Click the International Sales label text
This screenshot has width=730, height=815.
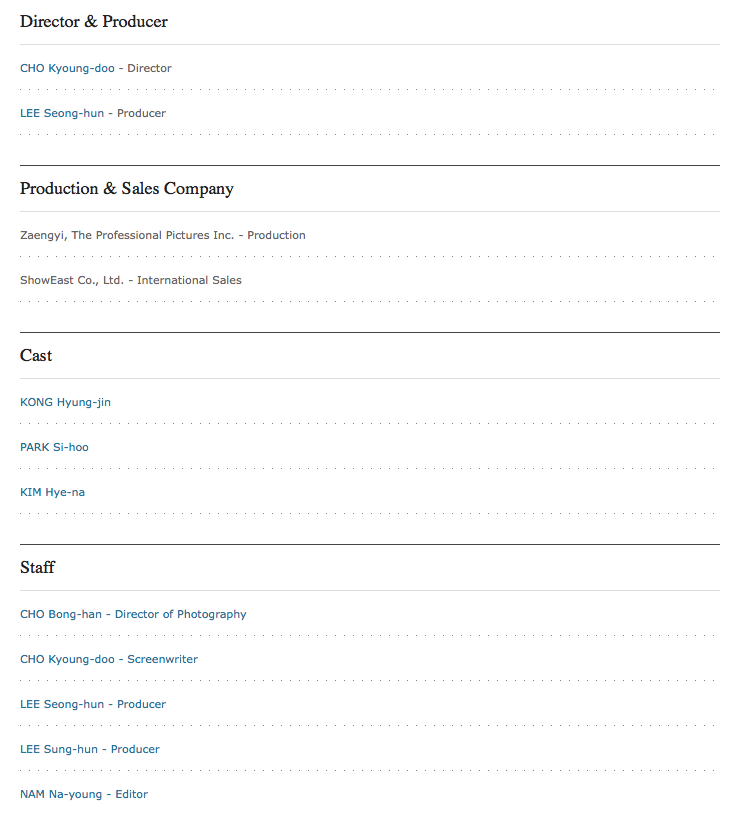coord(189,281)
